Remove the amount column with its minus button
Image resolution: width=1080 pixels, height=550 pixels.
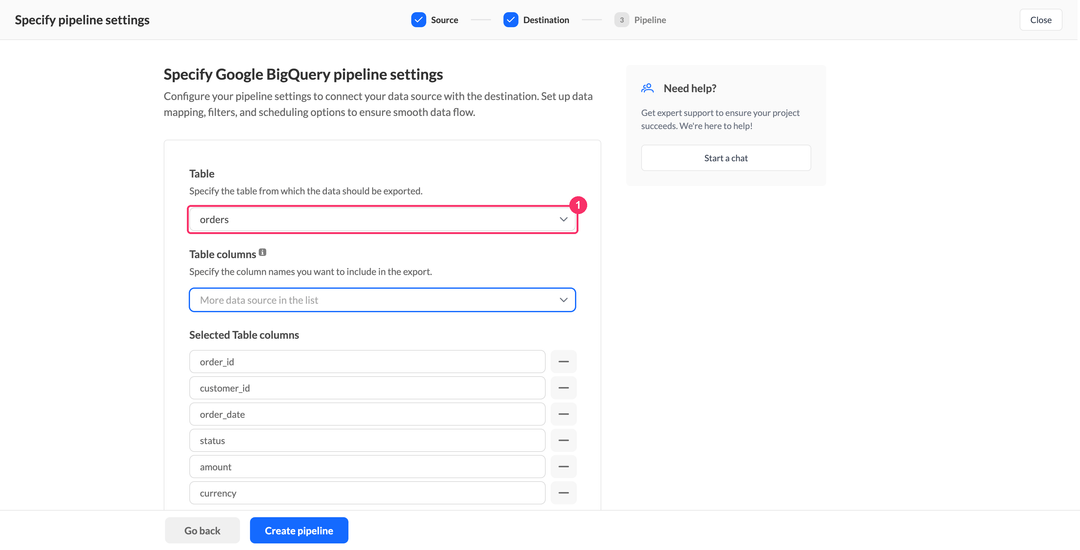pyautogui.click(x=563, y=467)
